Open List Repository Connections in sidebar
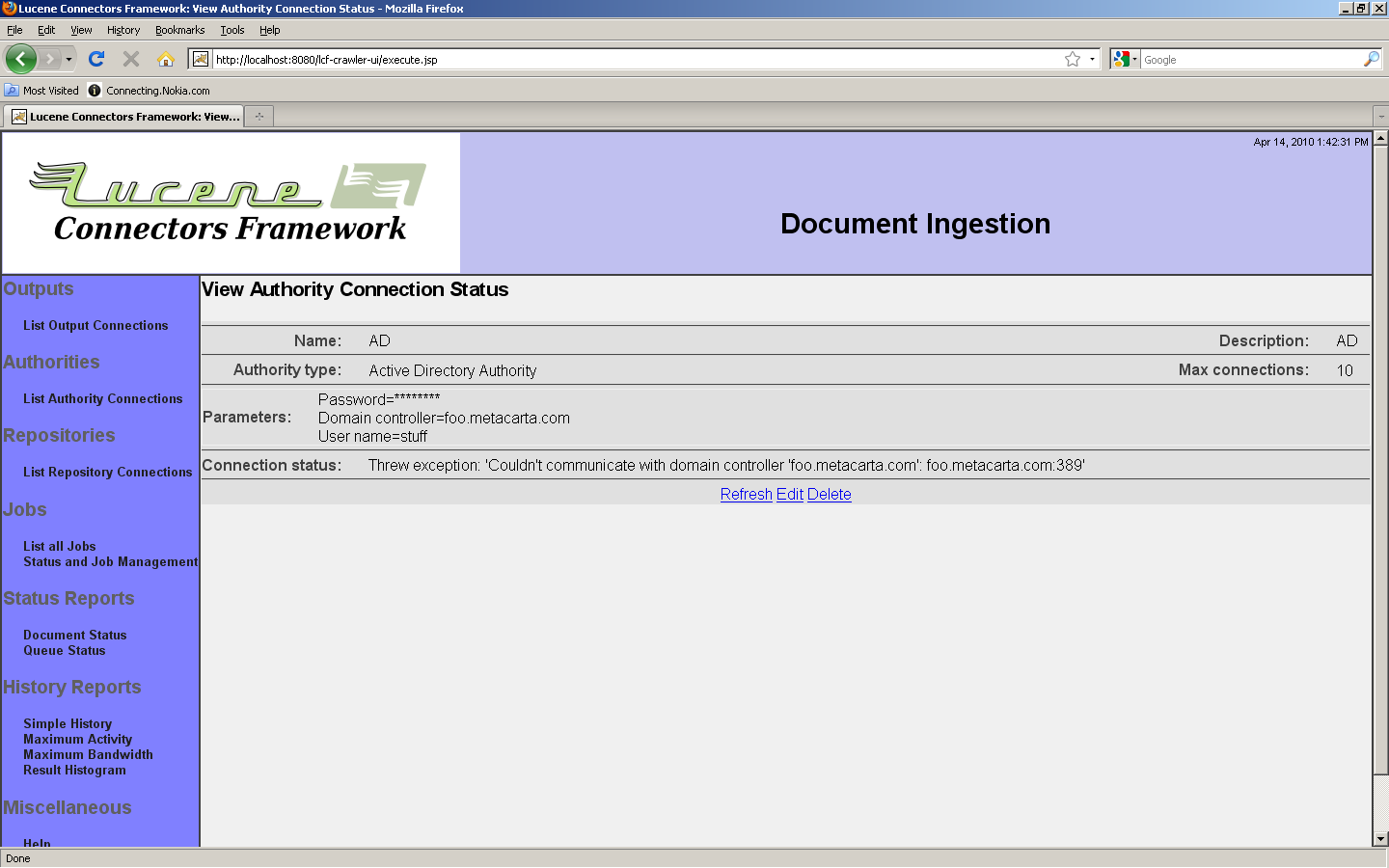 pyautogui.click(x=108, y=472)
